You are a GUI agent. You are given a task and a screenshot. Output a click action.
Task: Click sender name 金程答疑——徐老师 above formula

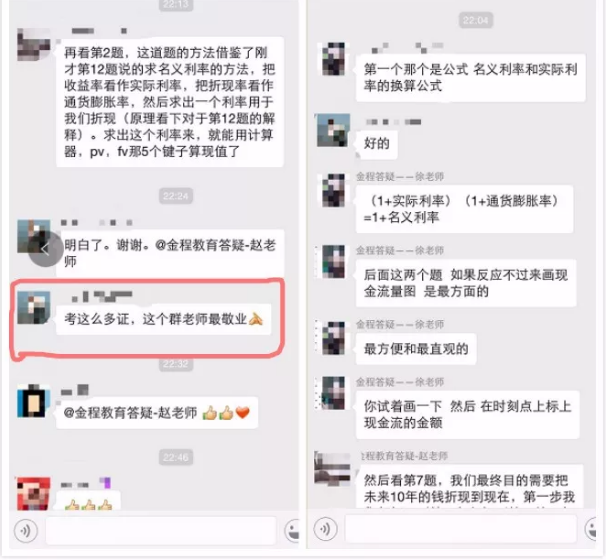pos(400,177)
